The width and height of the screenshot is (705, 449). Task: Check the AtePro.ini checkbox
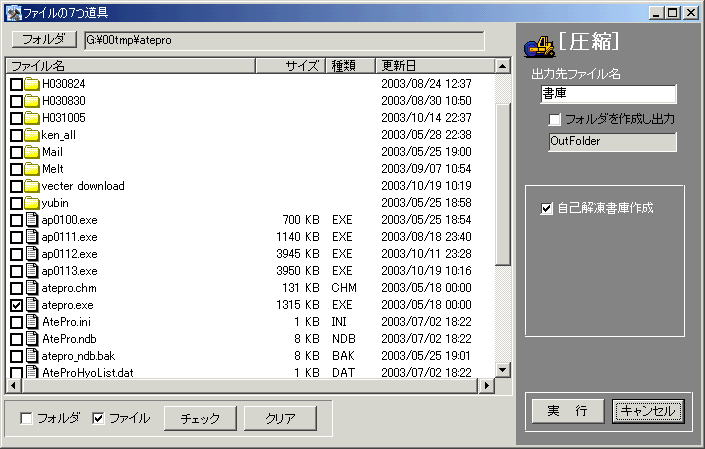[16, 322]
